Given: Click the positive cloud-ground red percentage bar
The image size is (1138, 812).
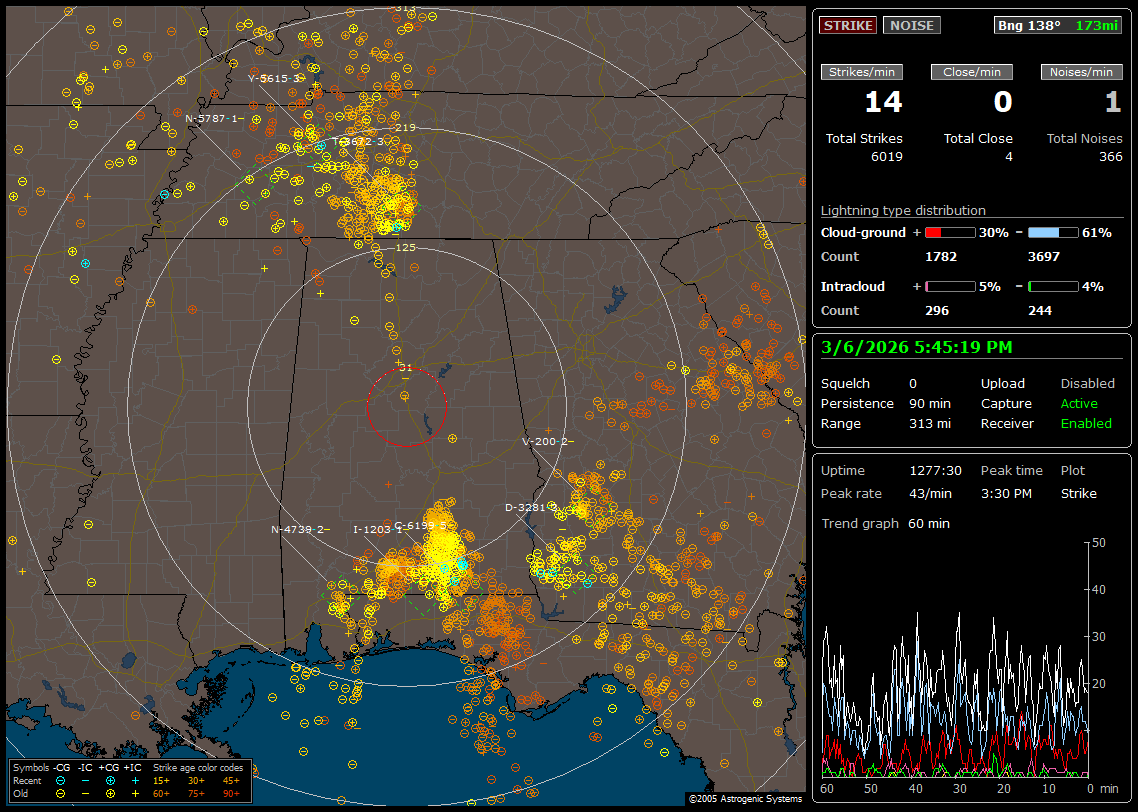Looking at the screenshot, I should coord(949,232).
